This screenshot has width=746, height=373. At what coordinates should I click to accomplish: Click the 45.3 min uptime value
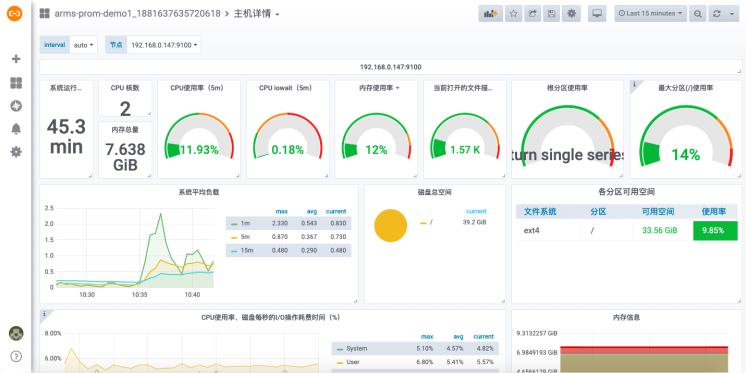pyautogui.click(x=66, y=137)
